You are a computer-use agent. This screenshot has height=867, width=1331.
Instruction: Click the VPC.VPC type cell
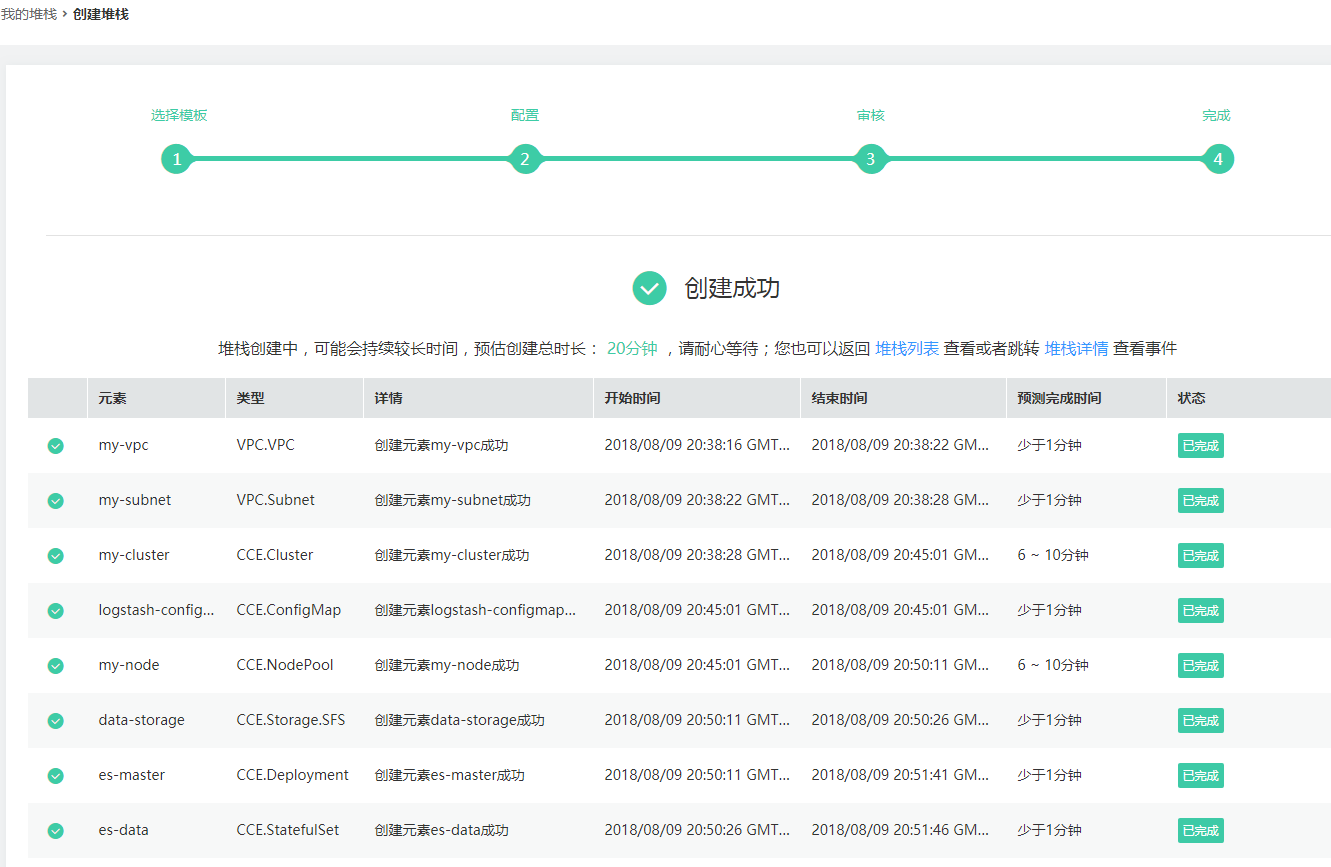coord(265,445)
